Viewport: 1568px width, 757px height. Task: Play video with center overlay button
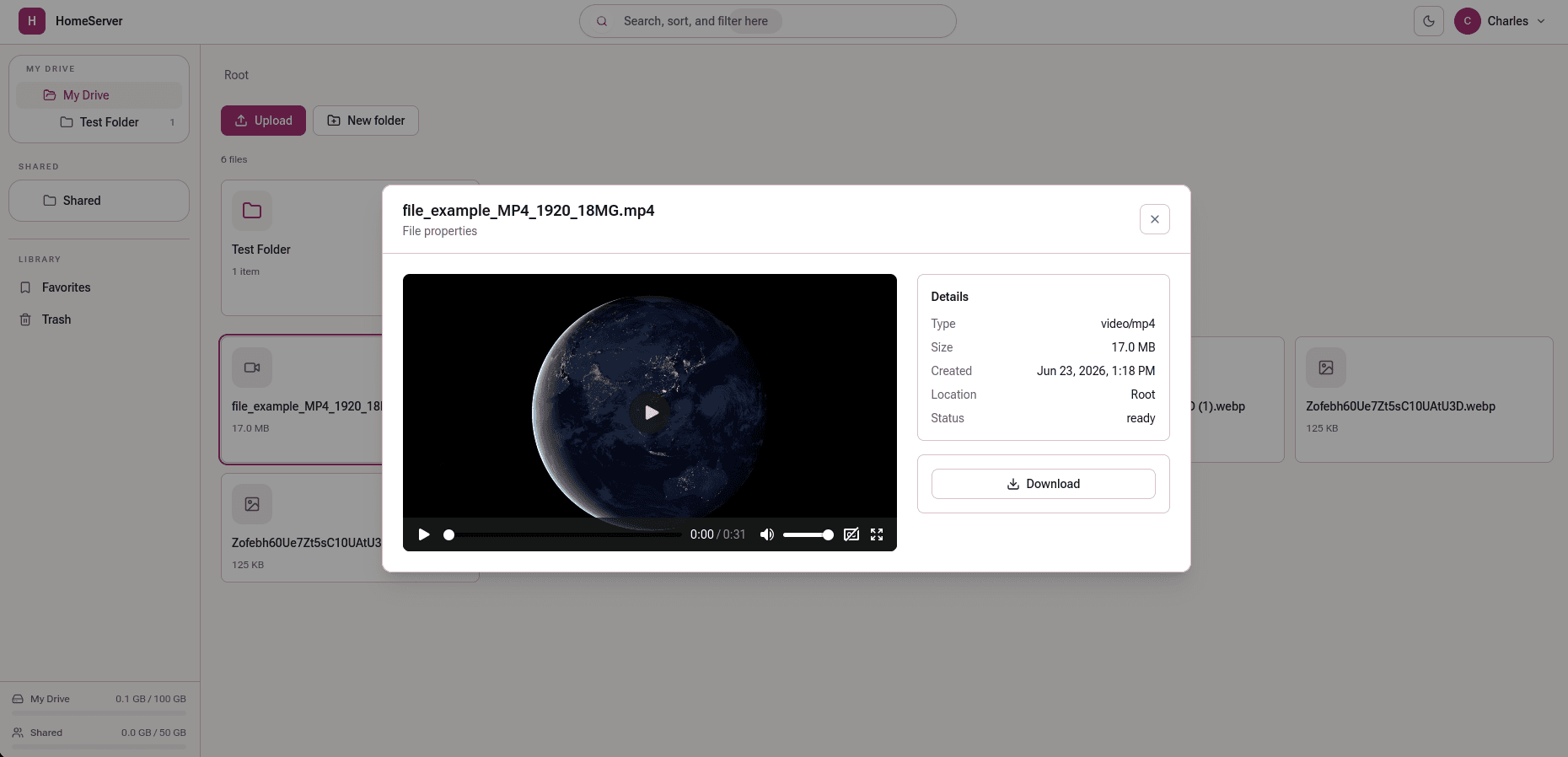(650, 413)
